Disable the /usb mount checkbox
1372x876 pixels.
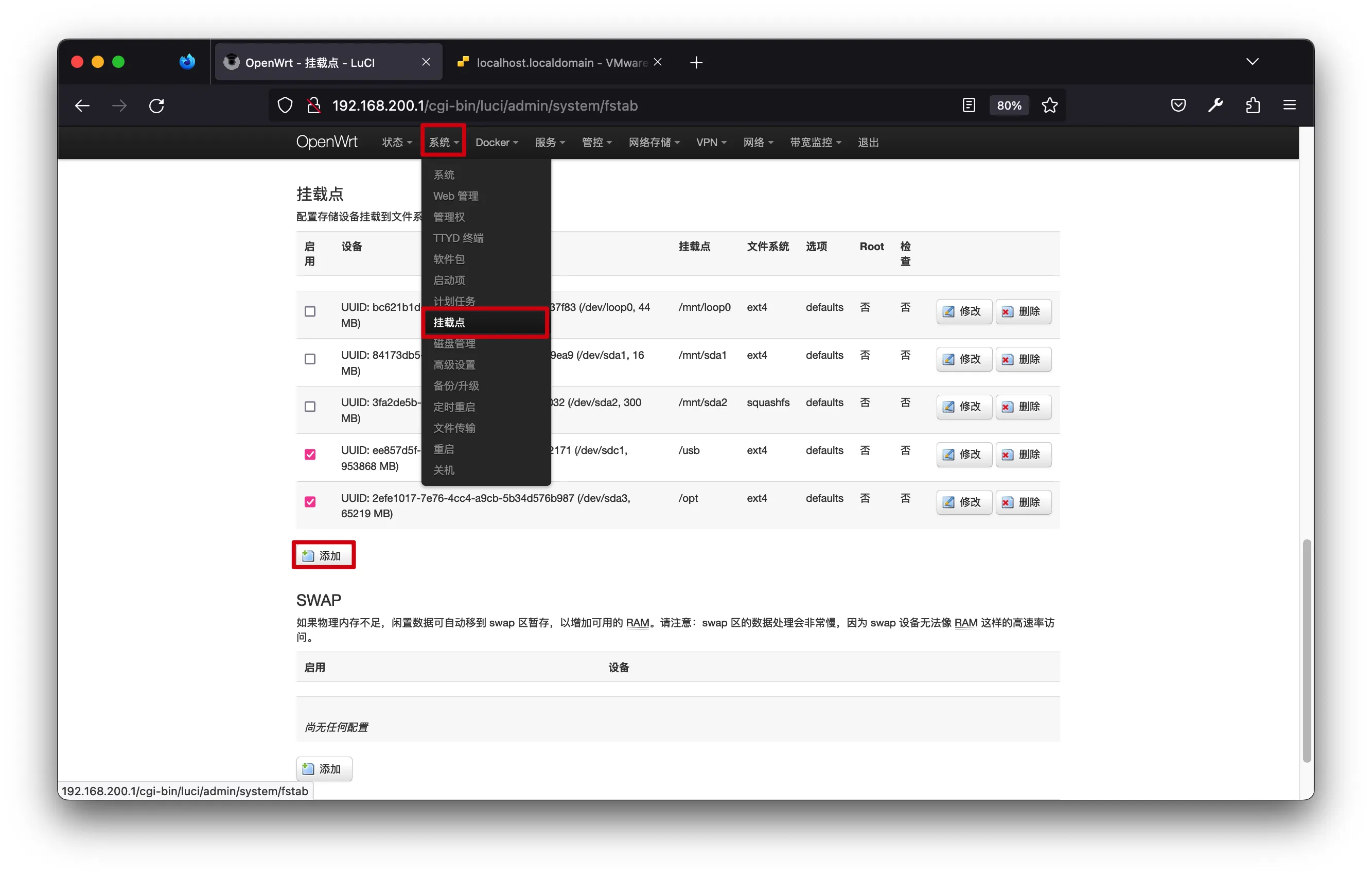[x=310, y=454]
